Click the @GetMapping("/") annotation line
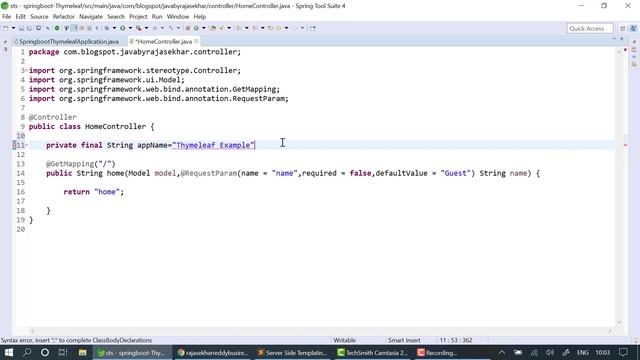Screen dimensions: 640x360 (x=81, y=164)
